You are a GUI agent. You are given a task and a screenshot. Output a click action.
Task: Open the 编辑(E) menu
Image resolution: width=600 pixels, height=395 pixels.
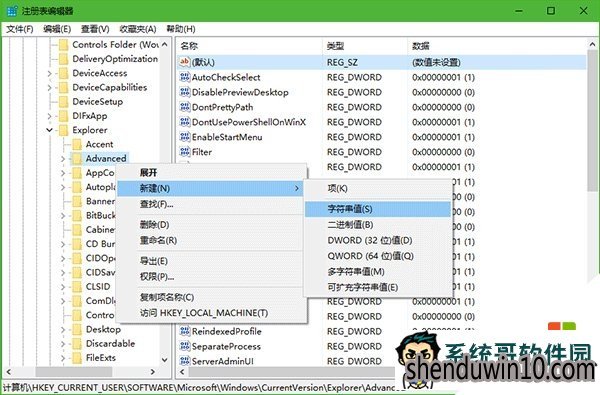point(57,29)
